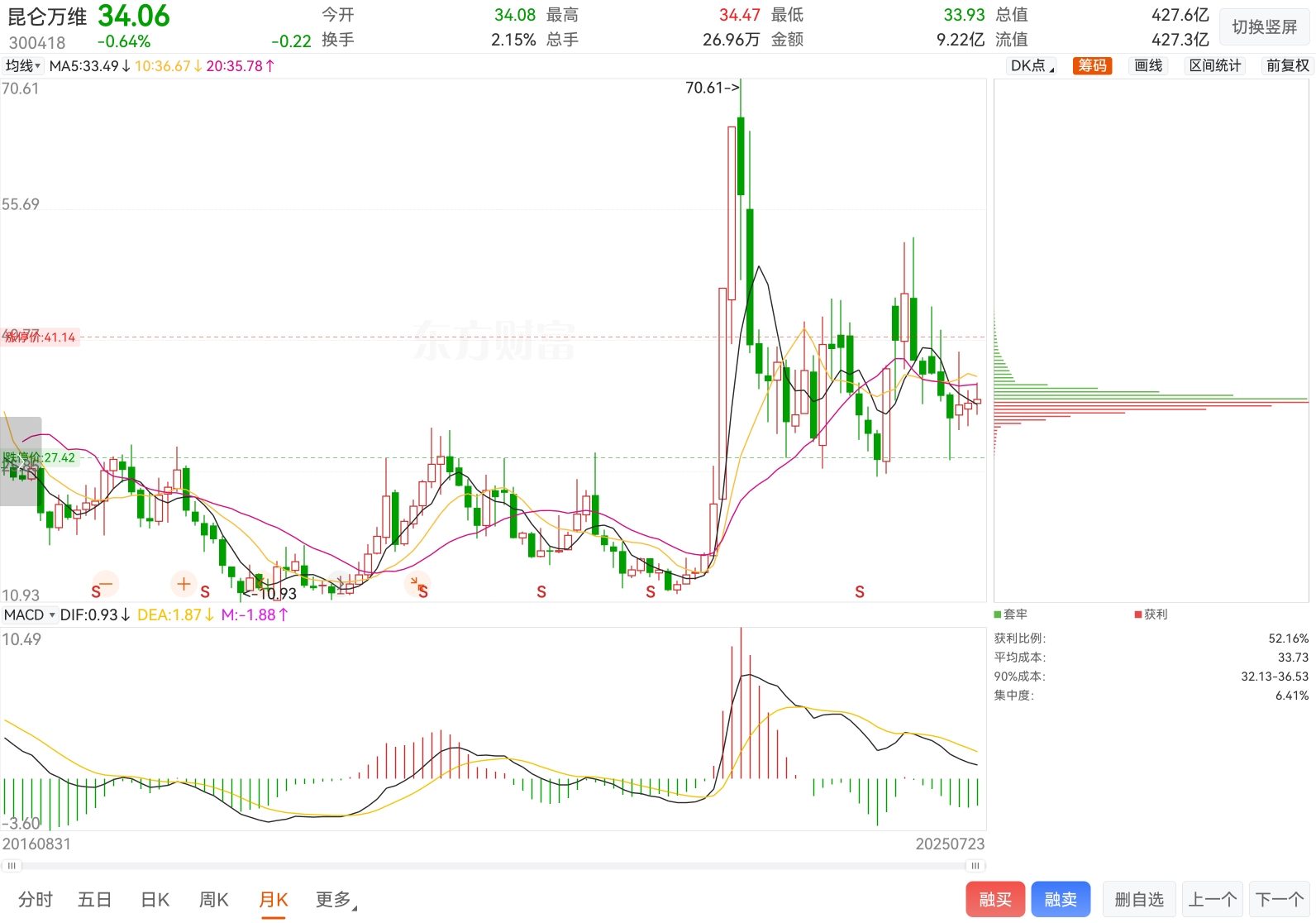Click the 70.61 peak price label on chart
1316x923 pixels.
tap(711, 88)
